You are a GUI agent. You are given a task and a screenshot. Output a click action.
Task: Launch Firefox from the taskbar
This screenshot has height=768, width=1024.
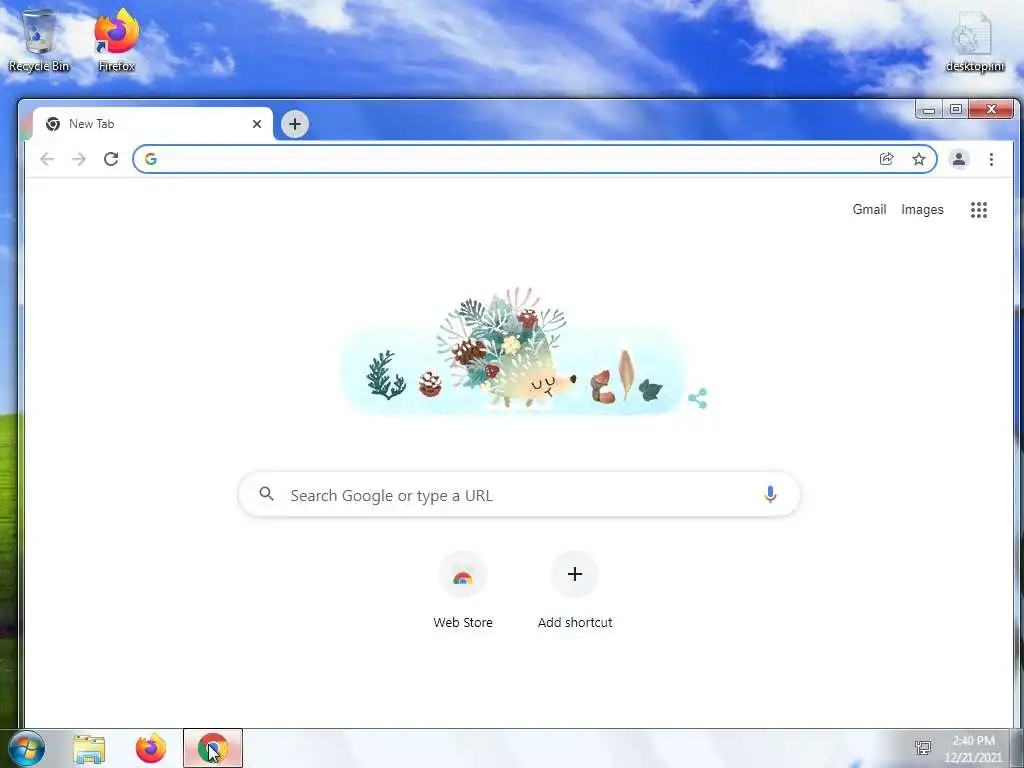coord(151,748)
